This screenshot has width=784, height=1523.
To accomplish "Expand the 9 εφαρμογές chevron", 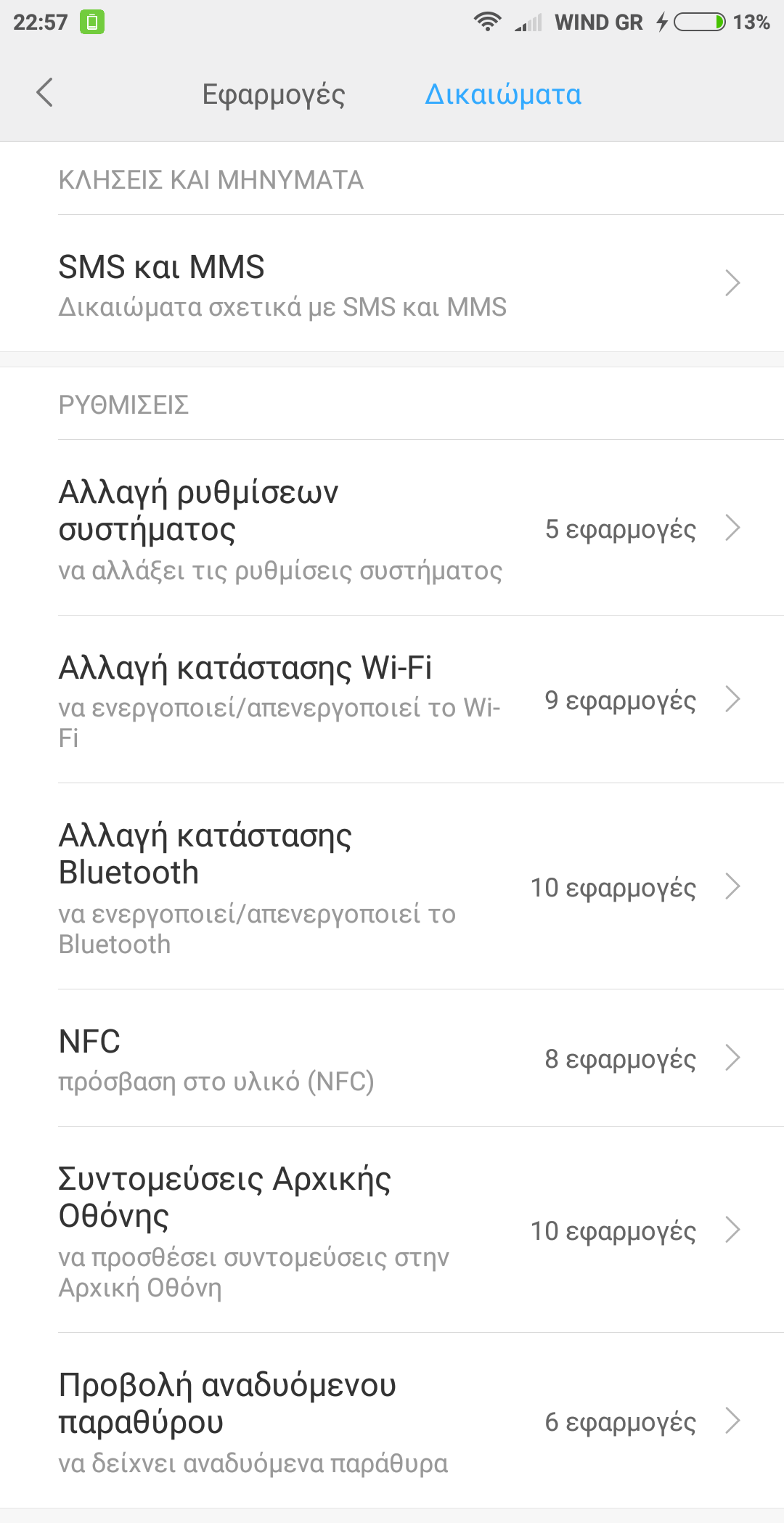I will (x=732, y=700).
